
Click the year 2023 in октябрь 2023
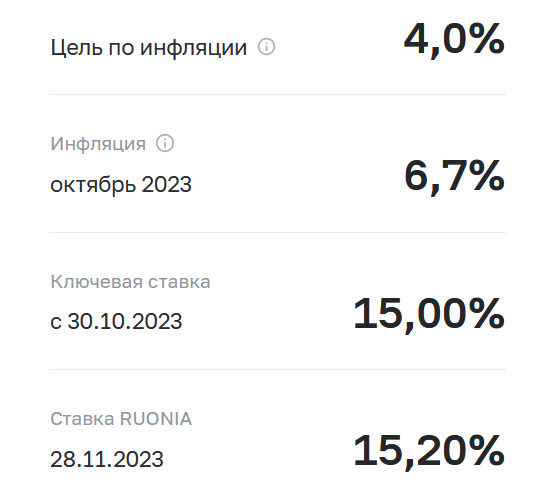point(167,184)
